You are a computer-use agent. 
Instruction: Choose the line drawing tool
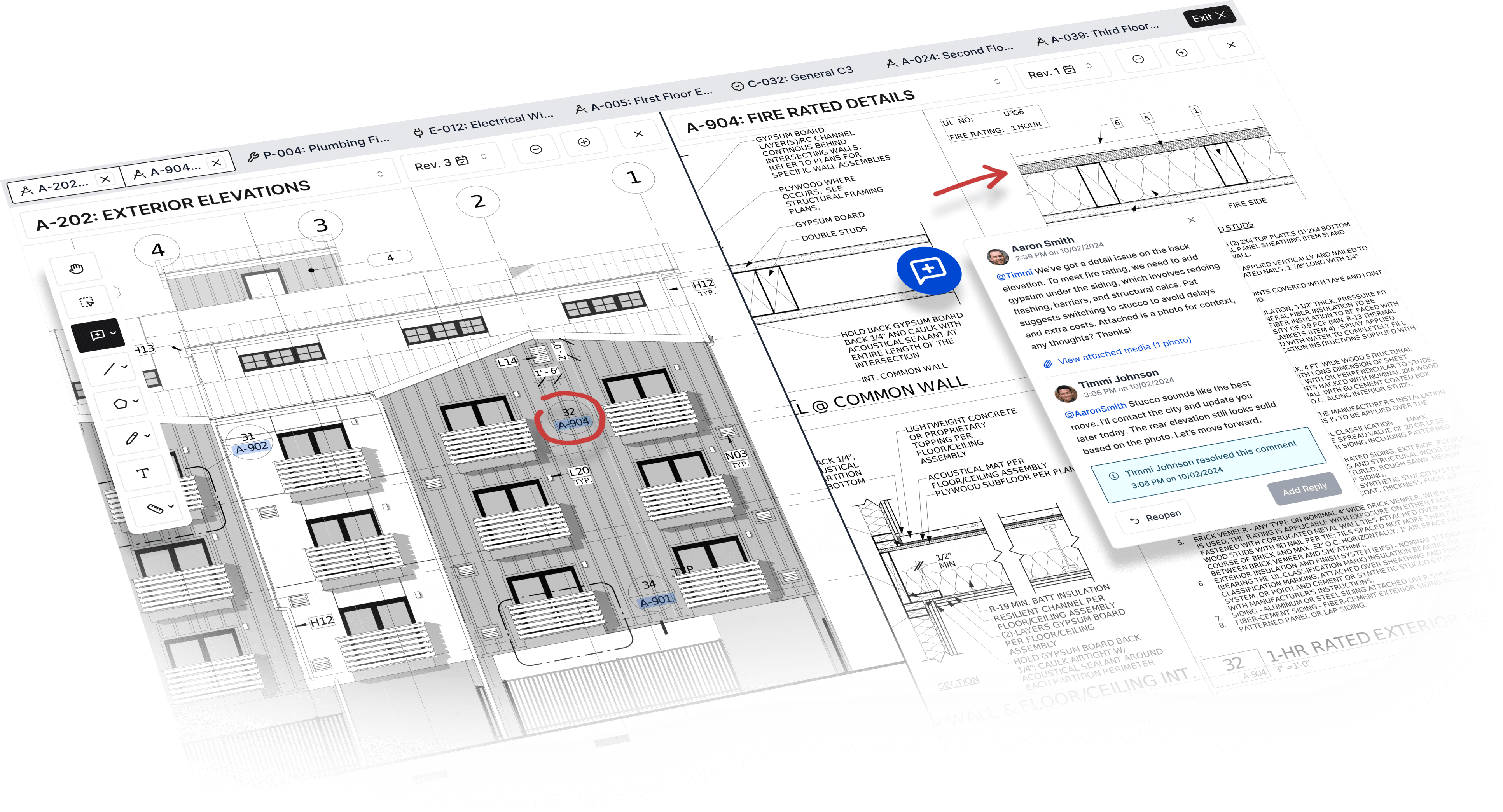[109, 369]
